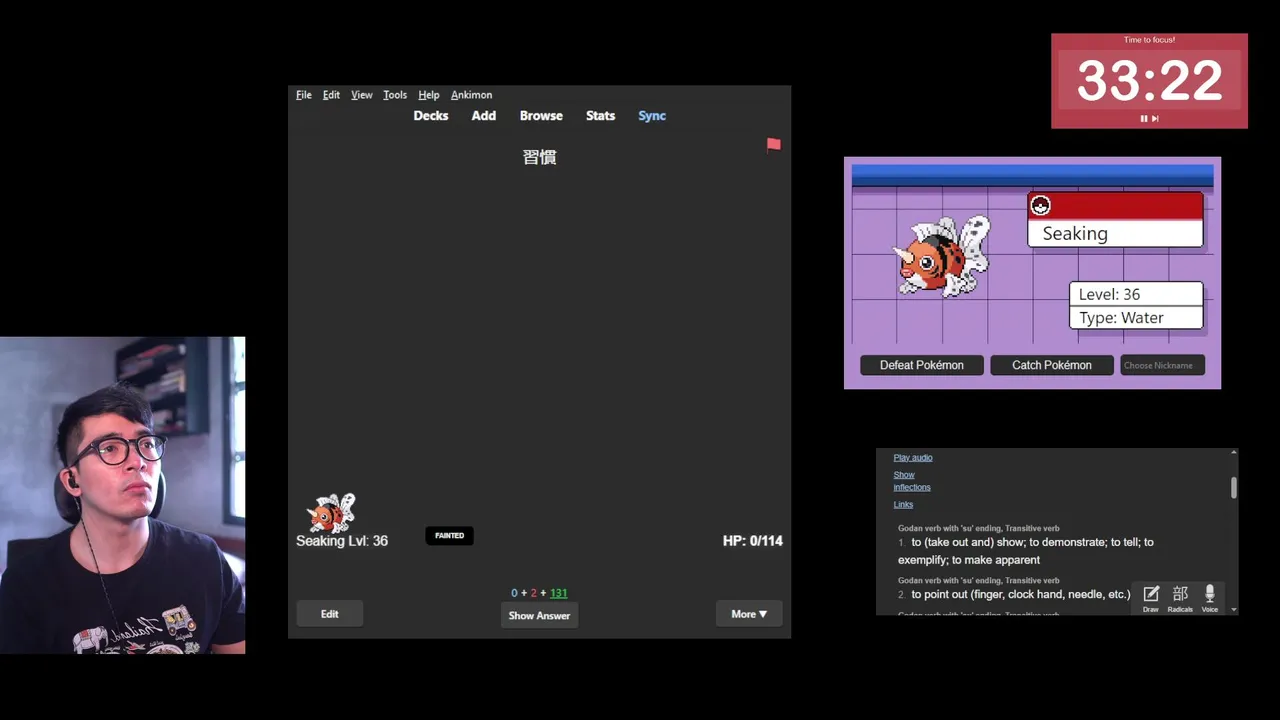Screen dimensions: 1280x720
Task: Click the webcam video overlay
Action: [122, 495]
